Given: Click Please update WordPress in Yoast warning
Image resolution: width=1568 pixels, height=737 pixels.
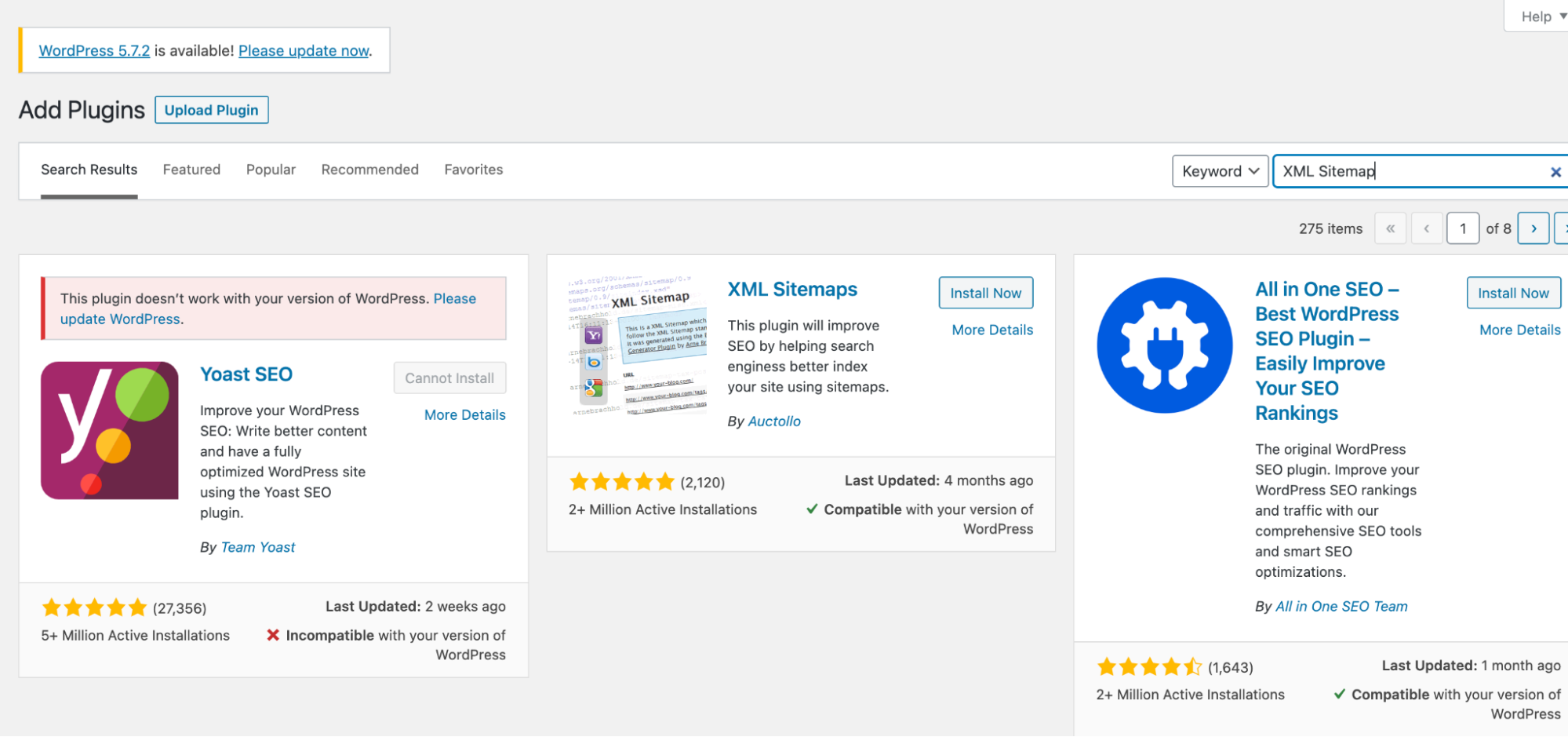Looking at the screenshot, I should tap(268, 308).
